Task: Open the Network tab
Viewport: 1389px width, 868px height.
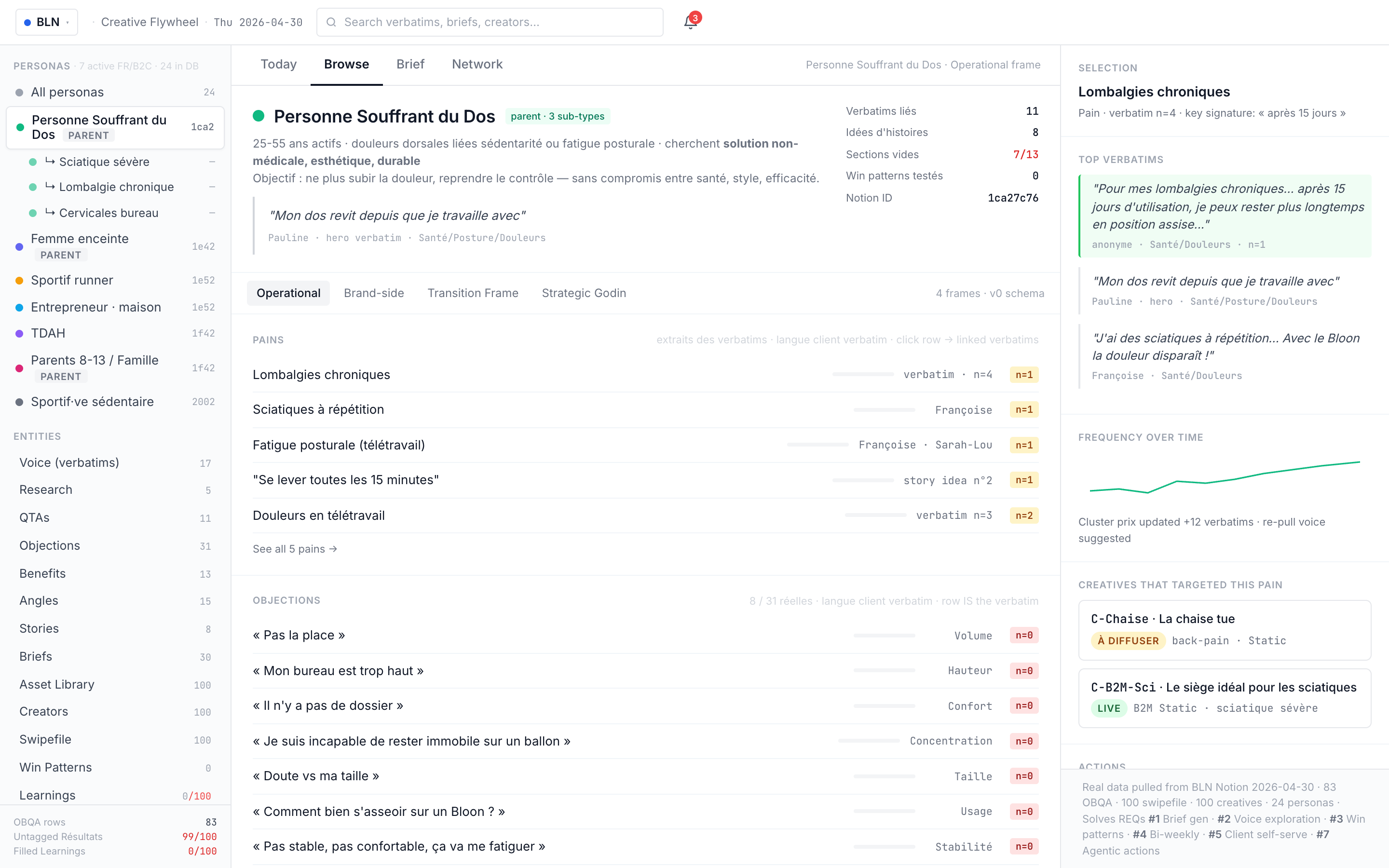Action: pyautogui.click(x=477, y=64)
